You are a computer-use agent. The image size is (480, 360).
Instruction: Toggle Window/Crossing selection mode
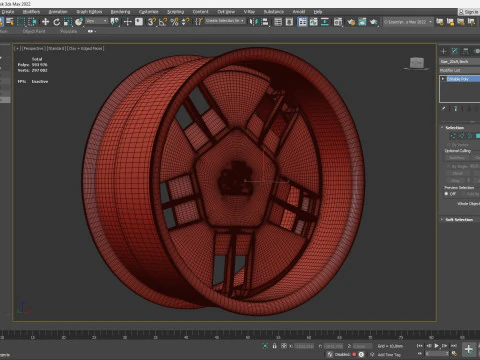coord(32,22)
